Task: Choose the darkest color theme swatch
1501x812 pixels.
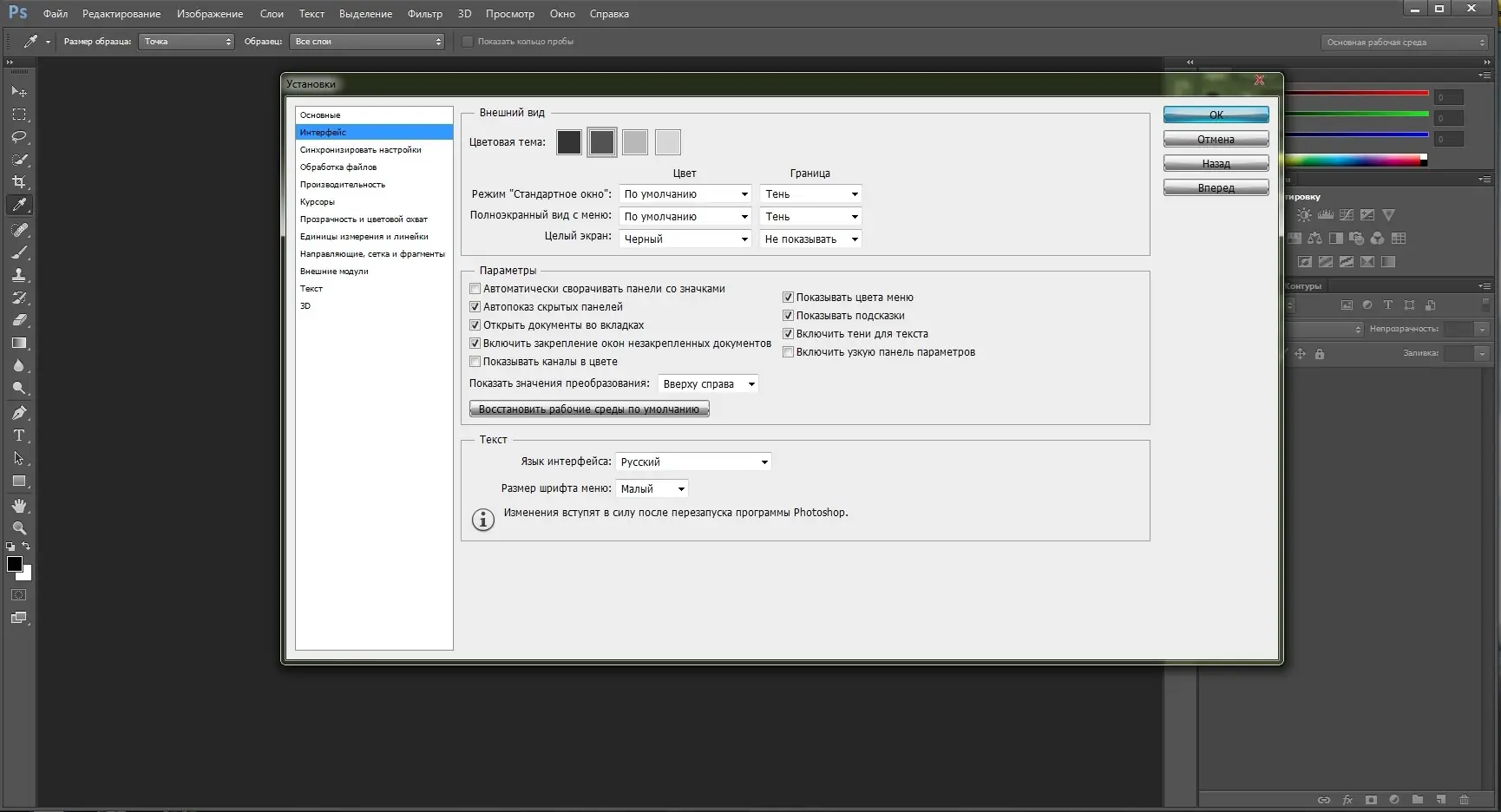Action: pos(569,142)
